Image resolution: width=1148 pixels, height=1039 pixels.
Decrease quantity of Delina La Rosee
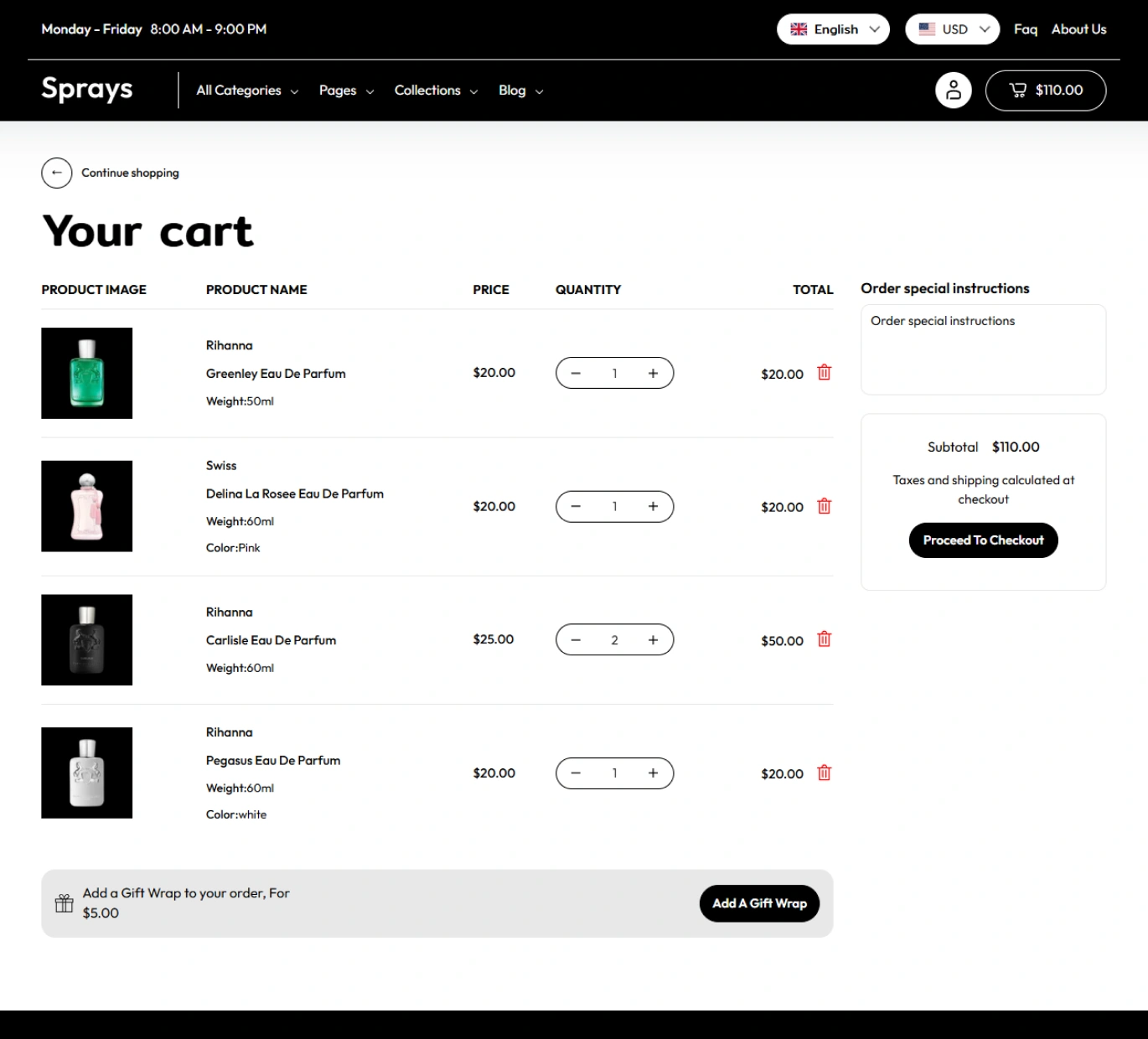pyautogui.click(x=576, y=506)
